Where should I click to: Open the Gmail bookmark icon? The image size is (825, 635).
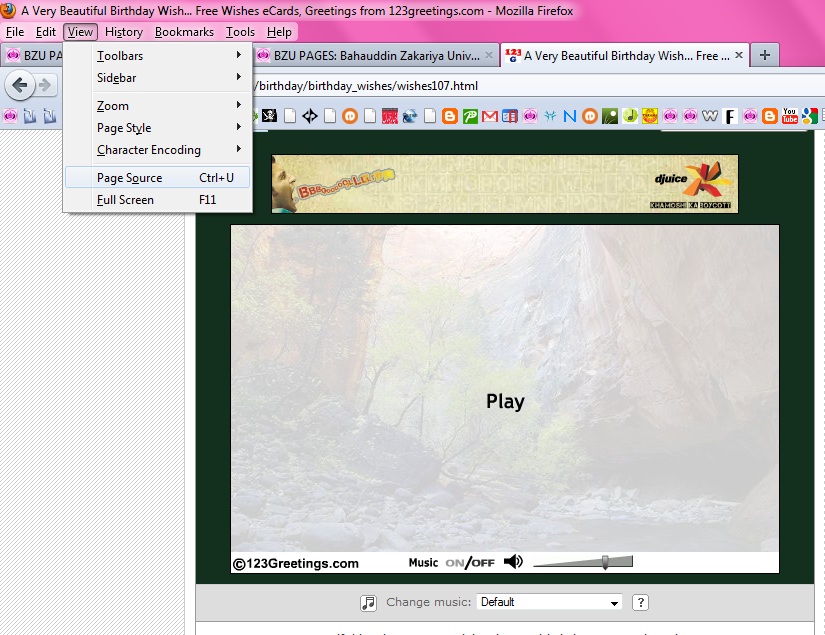pyautogui.click(x=490, y=116)
